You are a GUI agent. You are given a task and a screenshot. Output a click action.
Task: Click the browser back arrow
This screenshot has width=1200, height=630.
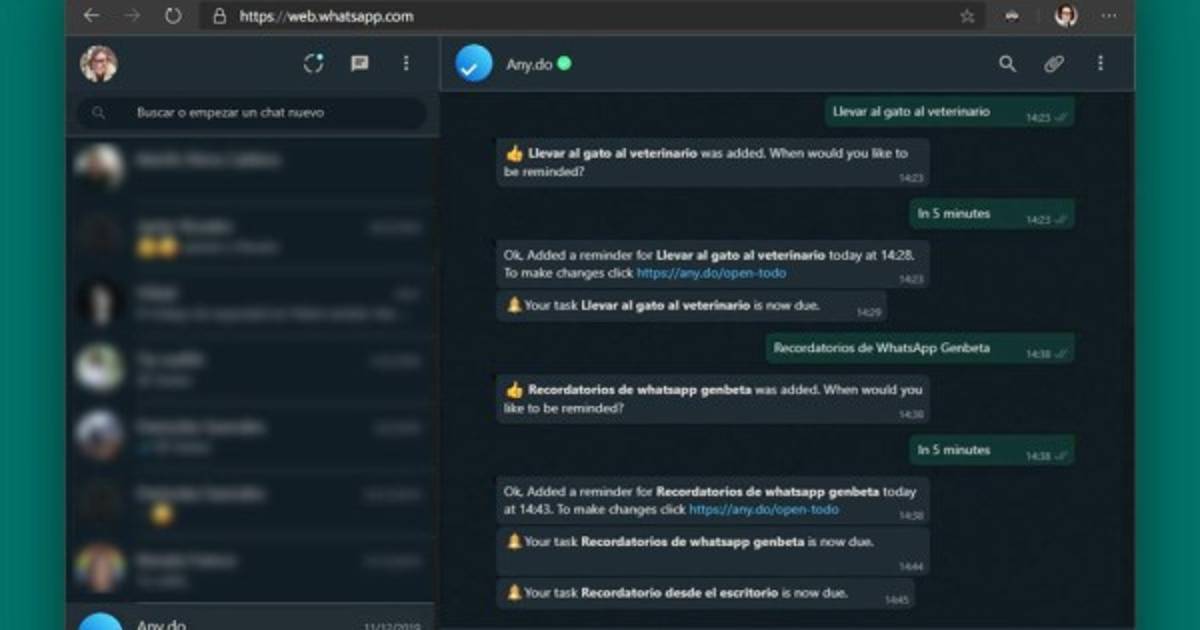click(92, 16)
